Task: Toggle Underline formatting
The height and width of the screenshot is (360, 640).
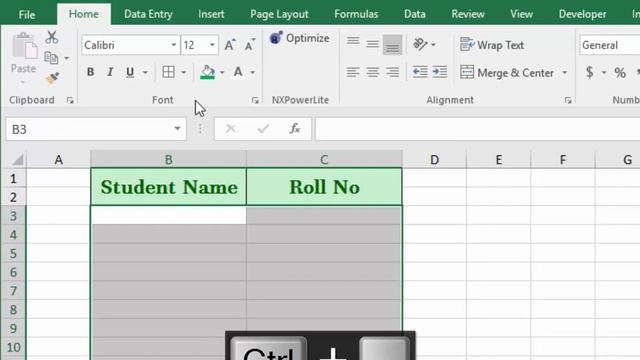Action: pos(130,72)
